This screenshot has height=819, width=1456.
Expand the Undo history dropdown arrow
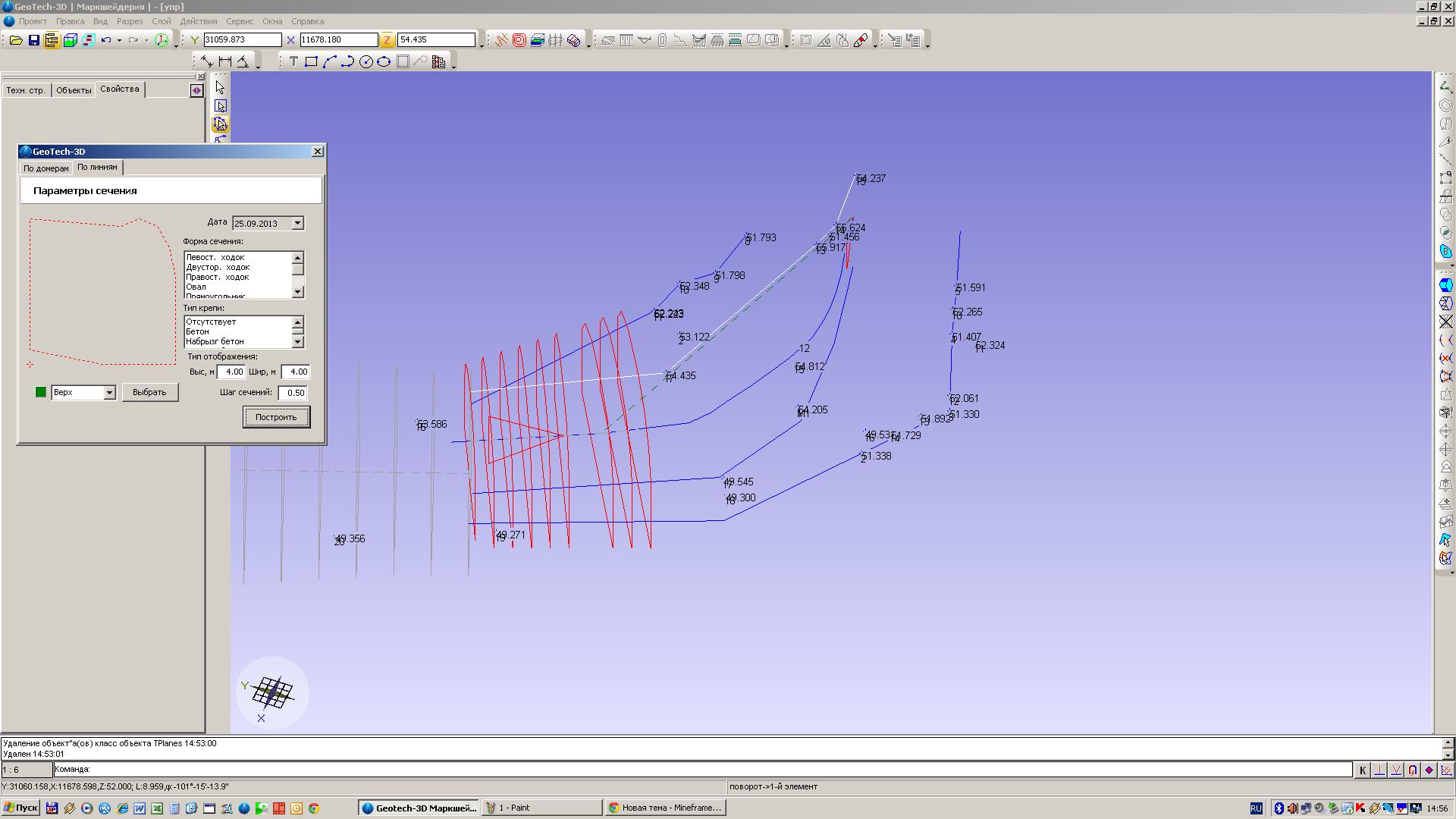point(119,40)
